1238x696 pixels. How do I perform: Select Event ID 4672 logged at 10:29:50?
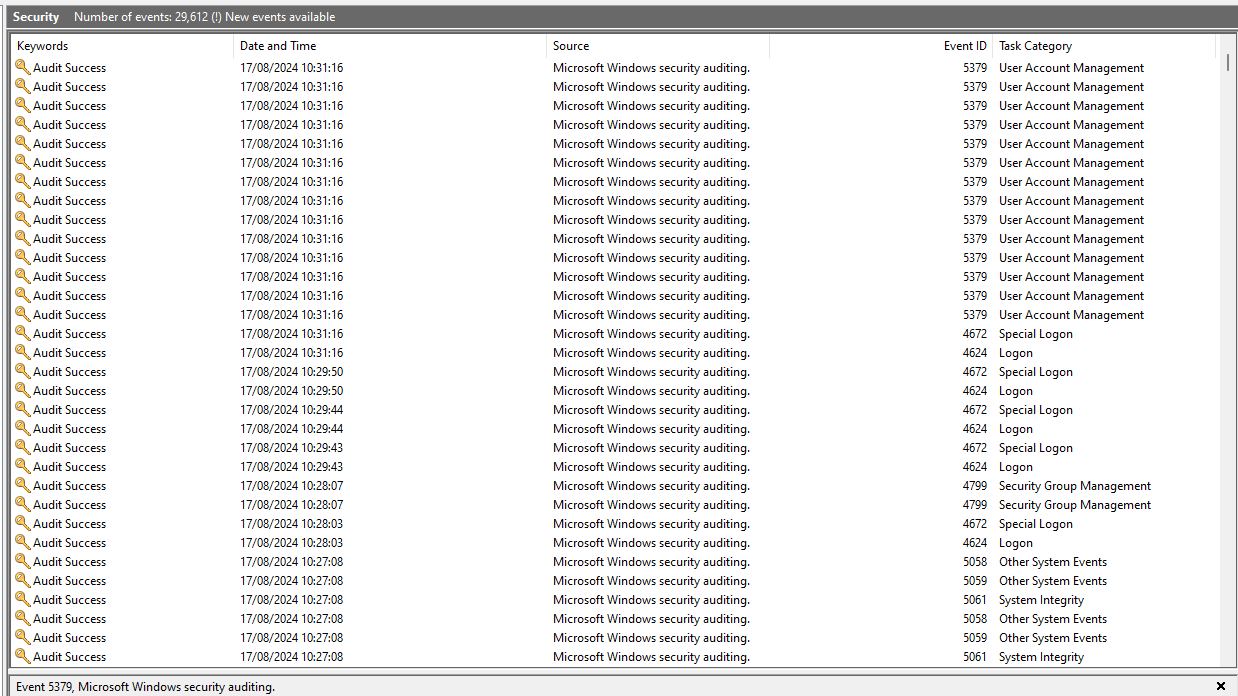(x=974, y=372)
